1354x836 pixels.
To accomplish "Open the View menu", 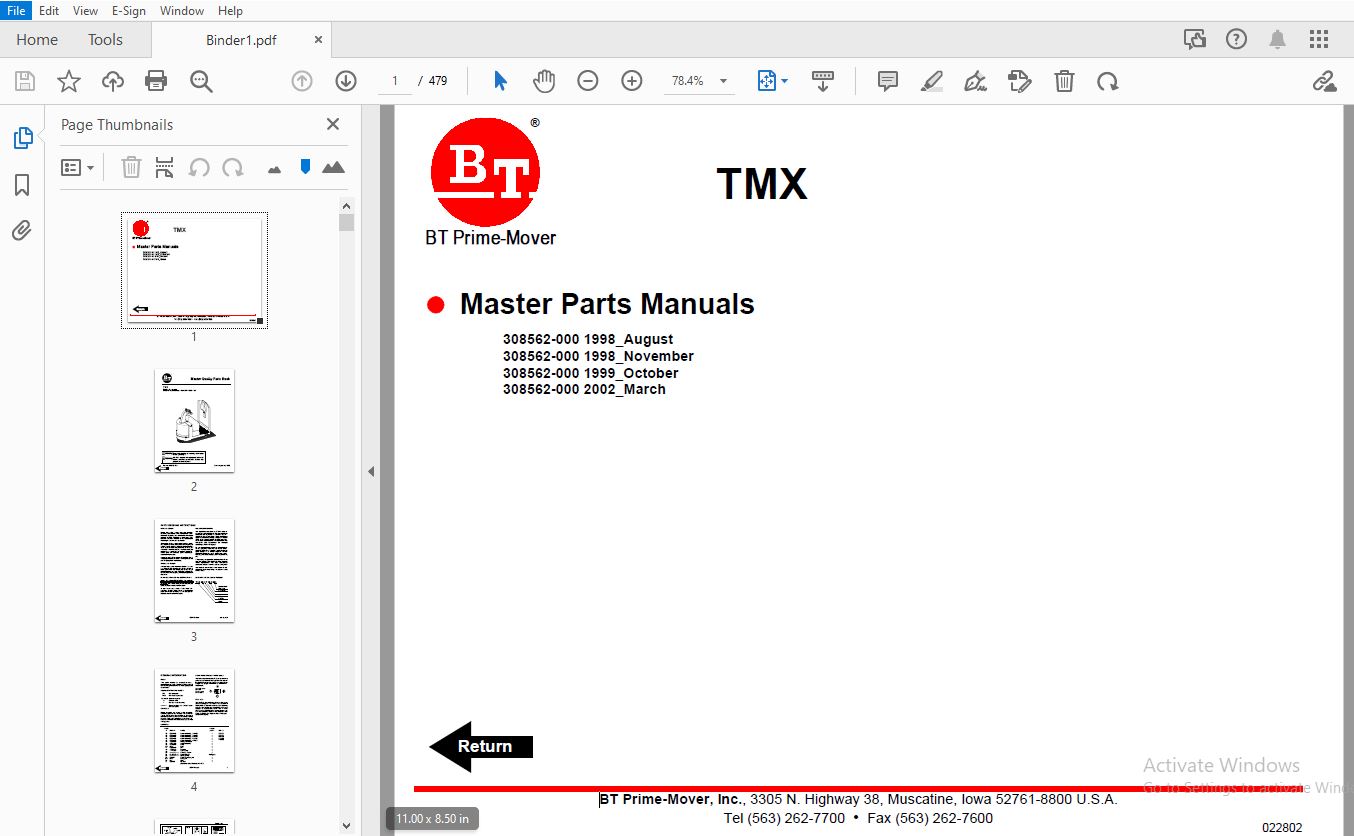I will [x=86, y=10].
